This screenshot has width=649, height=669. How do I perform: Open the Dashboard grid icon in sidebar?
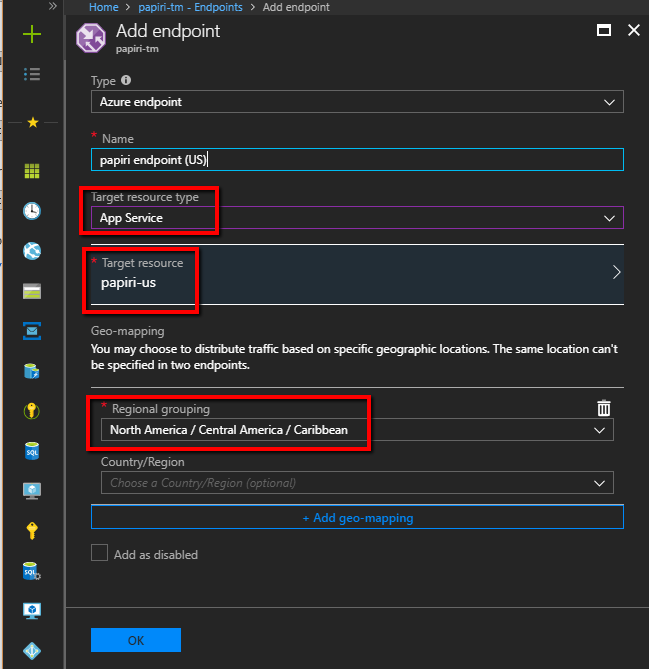coord(32,171)
